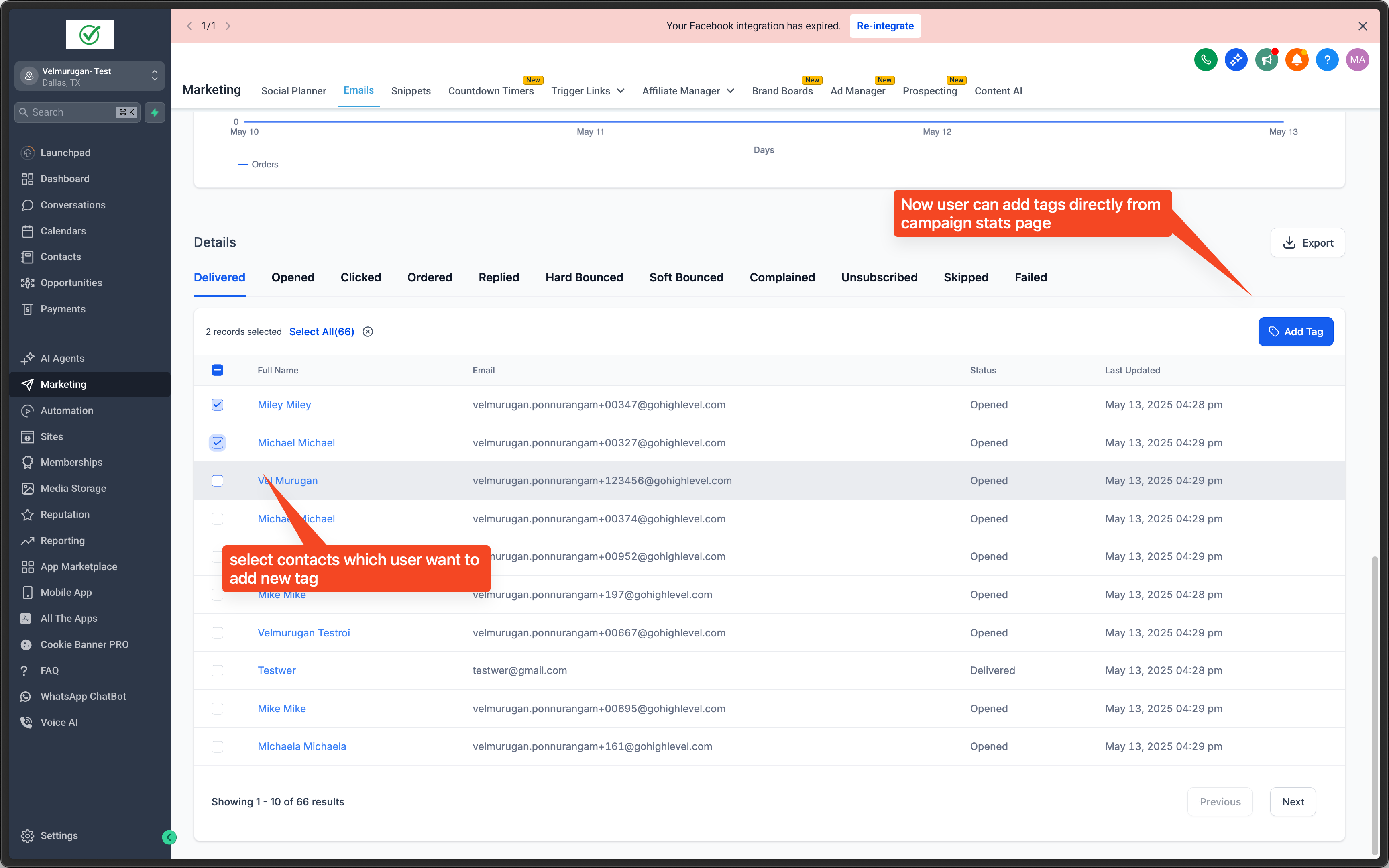The height and width of the screenshot is (868, 1389).
Task: Open the Affiliate Manager dropdown
Action: click(687, 90)
